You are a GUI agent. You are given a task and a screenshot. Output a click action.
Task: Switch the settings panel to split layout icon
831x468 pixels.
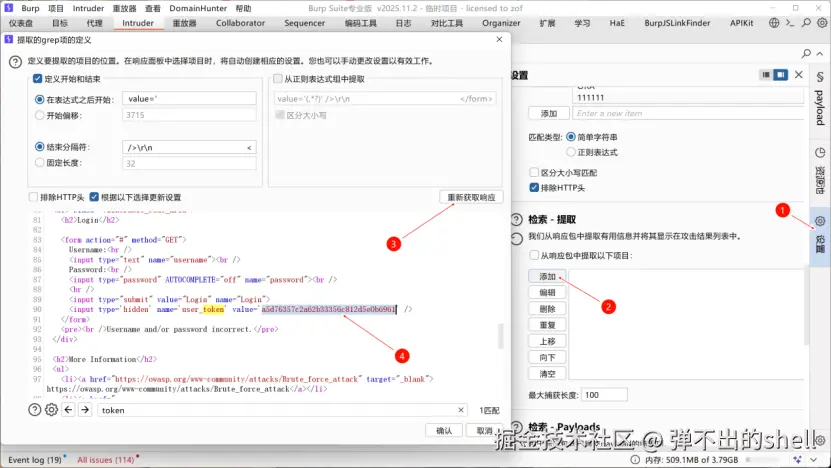coord(781,75)
